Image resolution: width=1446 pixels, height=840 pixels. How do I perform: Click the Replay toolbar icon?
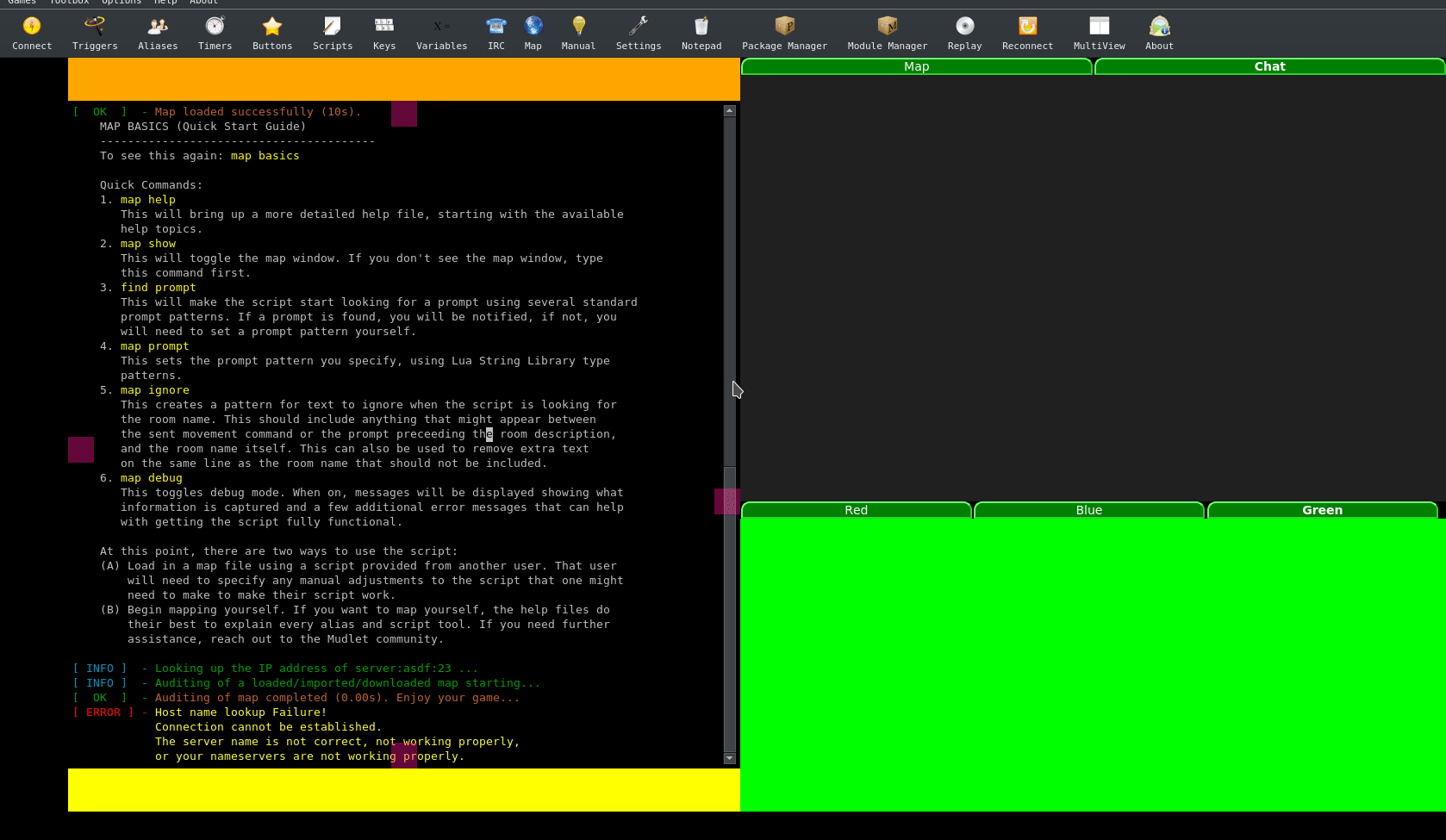[x=964, y=34]
